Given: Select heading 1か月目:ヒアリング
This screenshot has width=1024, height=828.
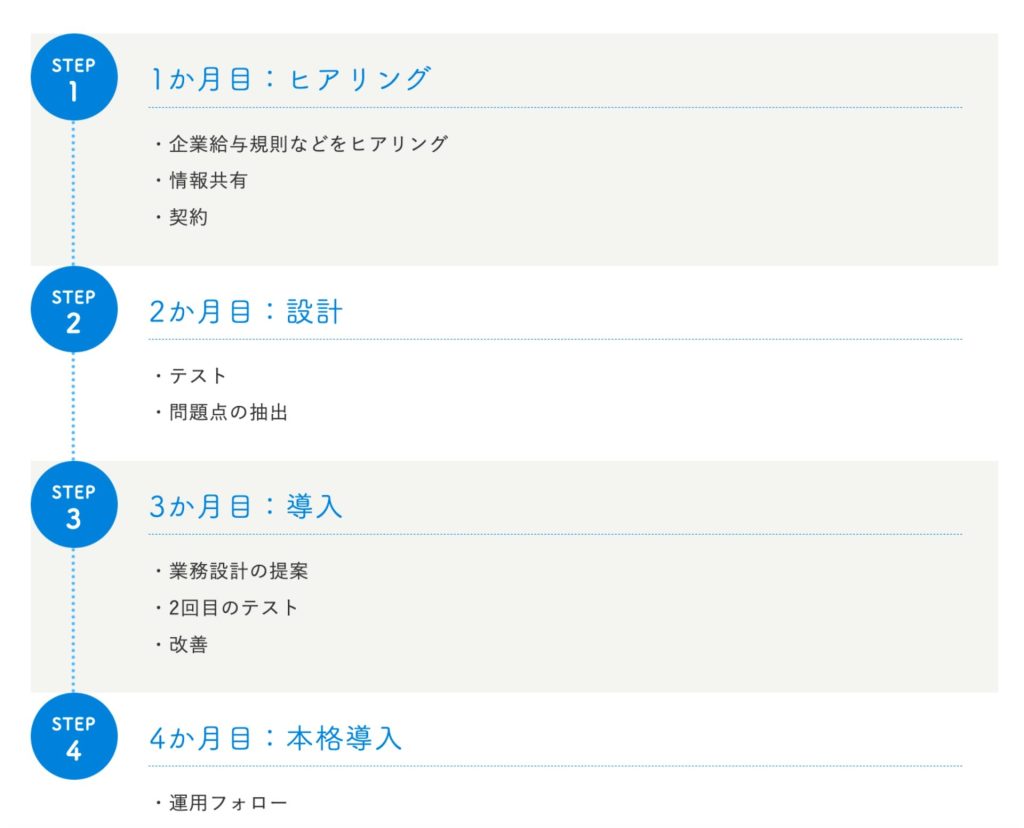Looking at the screenshot, I should pos(291,79).
